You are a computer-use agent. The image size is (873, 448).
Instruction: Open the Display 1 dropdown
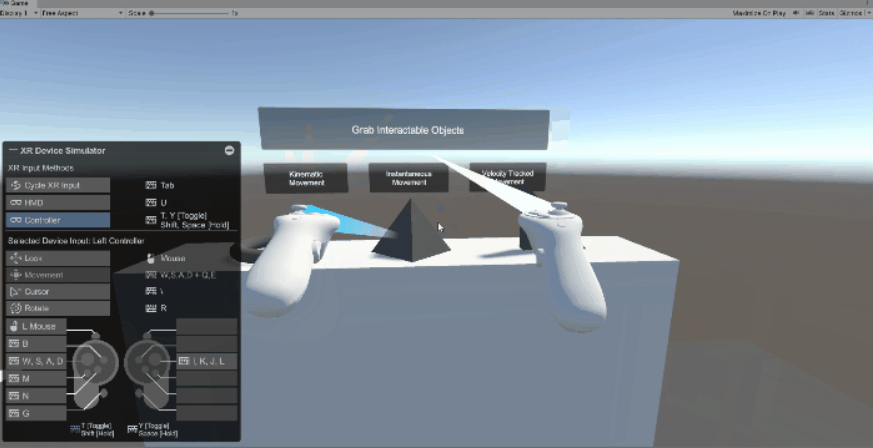tap(20, 14)
